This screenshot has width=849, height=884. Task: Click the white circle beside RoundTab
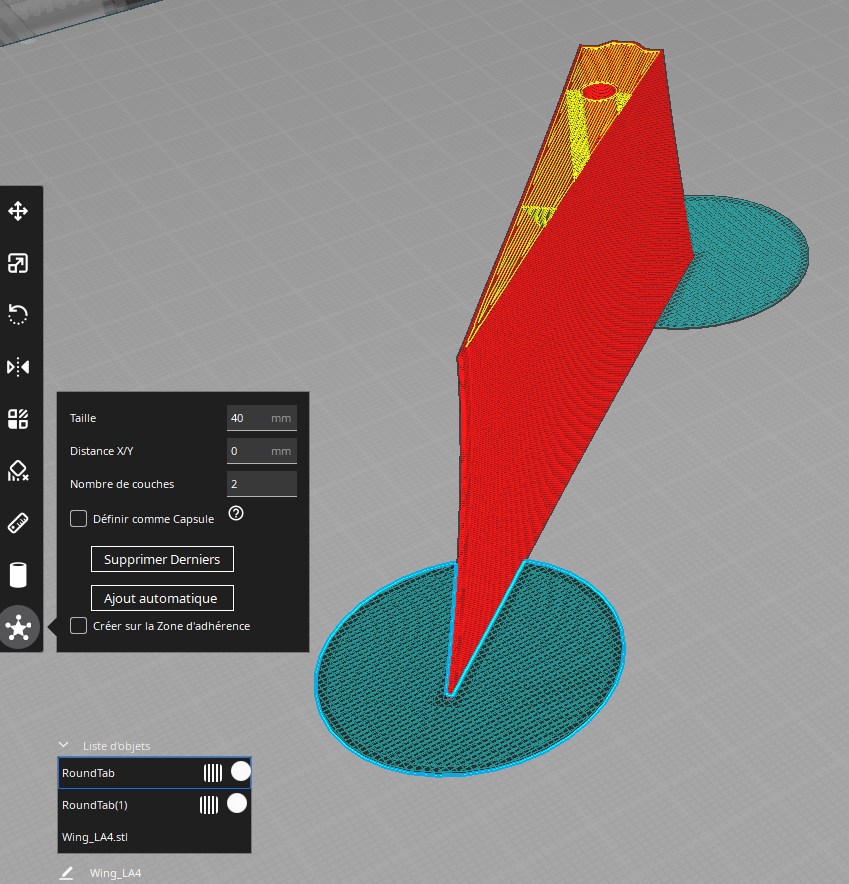click(241, 771)
